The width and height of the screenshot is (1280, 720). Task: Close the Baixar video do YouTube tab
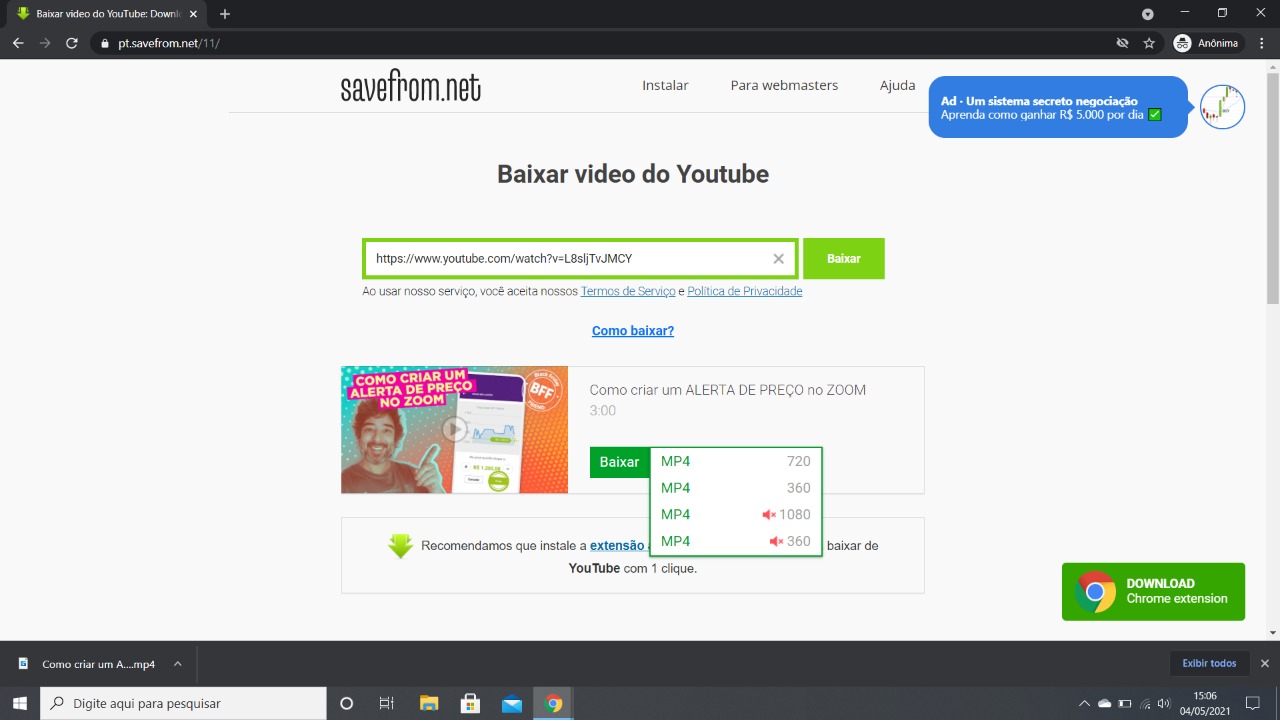click(193, 14)
